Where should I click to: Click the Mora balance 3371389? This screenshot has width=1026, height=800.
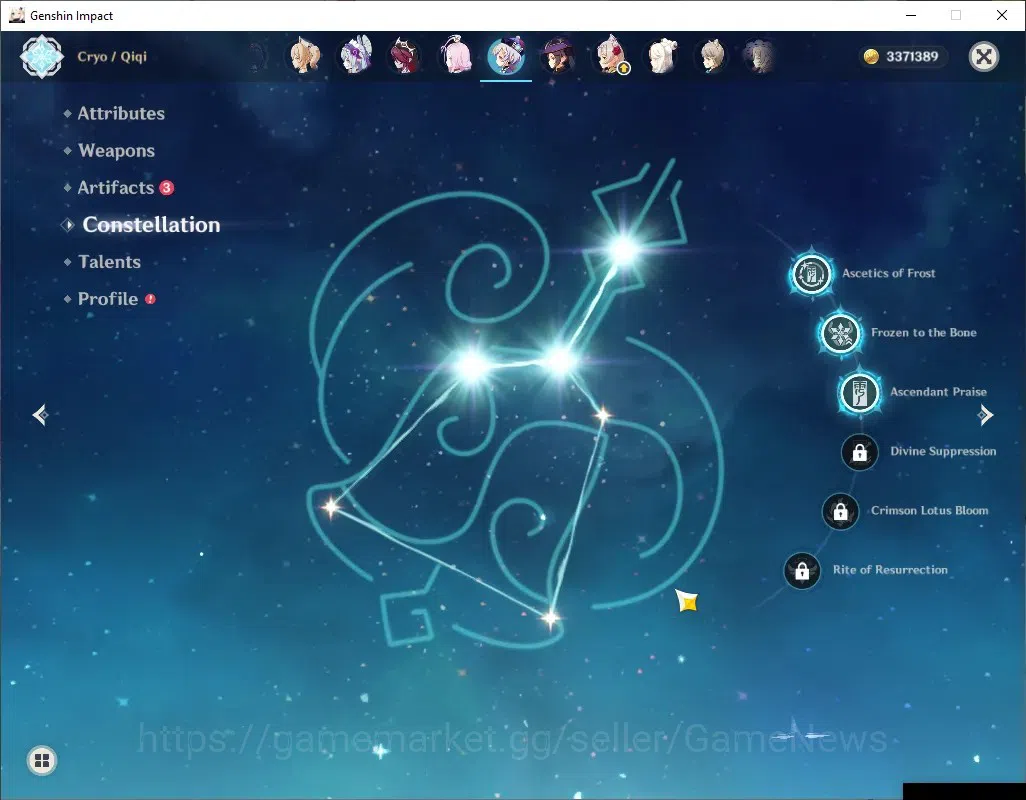coord(912,57)
